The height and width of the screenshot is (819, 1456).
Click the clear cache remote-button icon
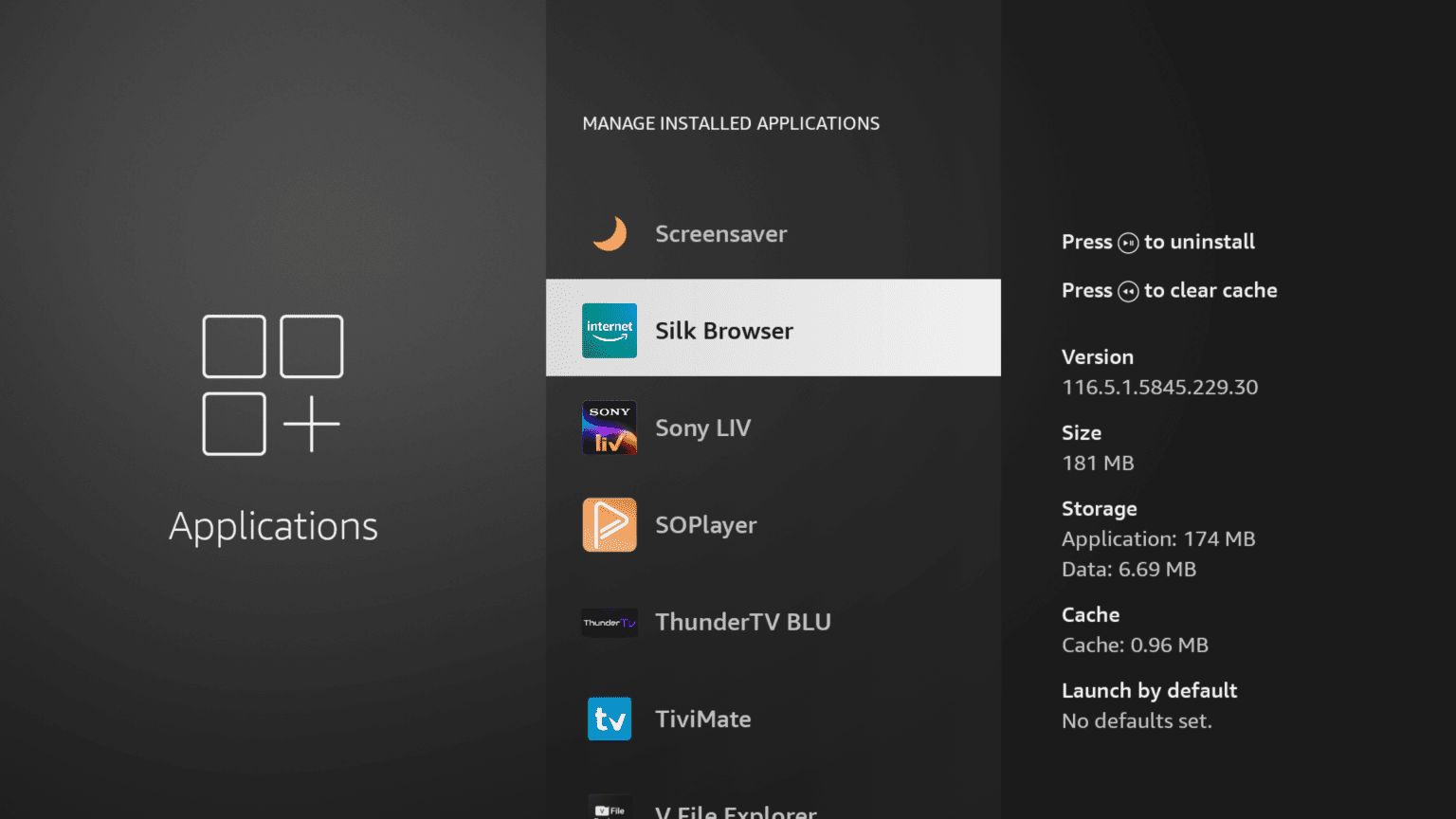(x=1128, y=292)
